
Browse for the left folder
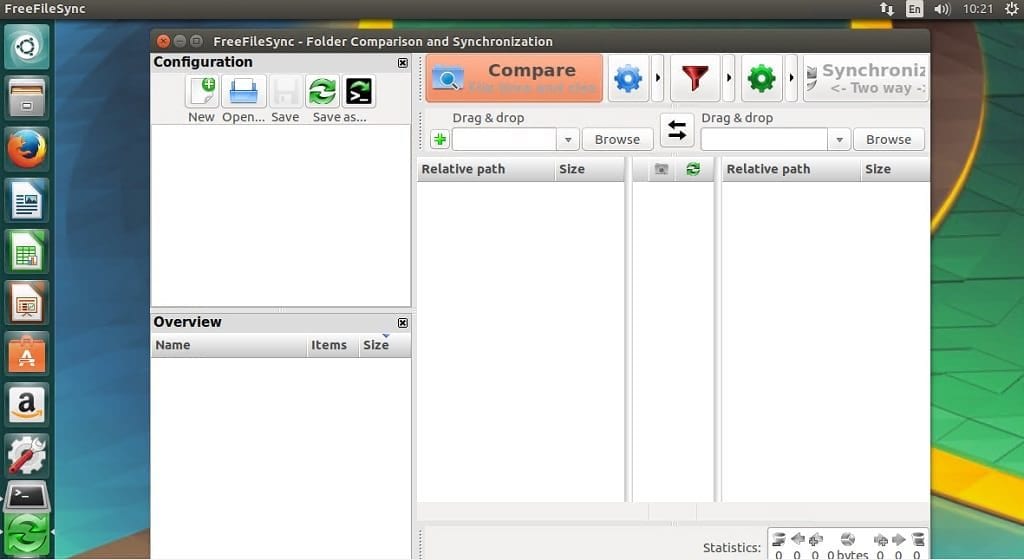click(x=617, y=139)
